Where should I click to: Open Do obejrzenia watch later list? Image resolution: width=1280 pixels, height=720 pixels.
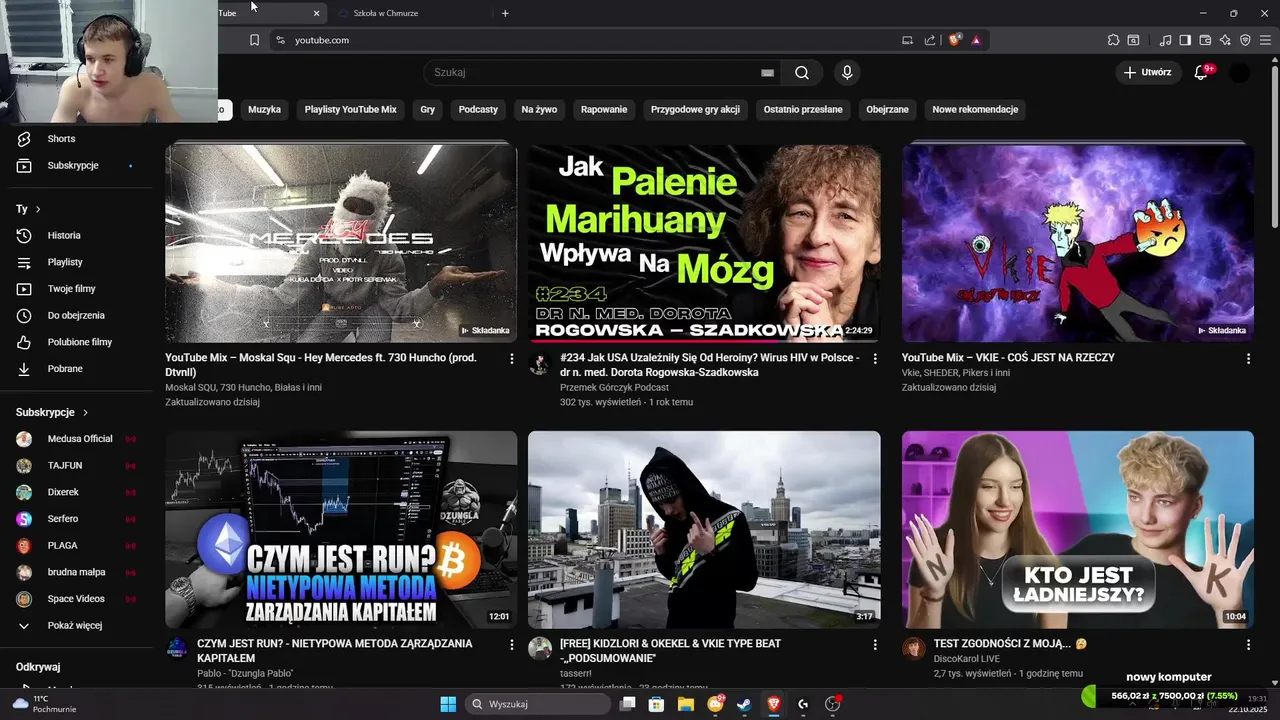click(76, 315)
